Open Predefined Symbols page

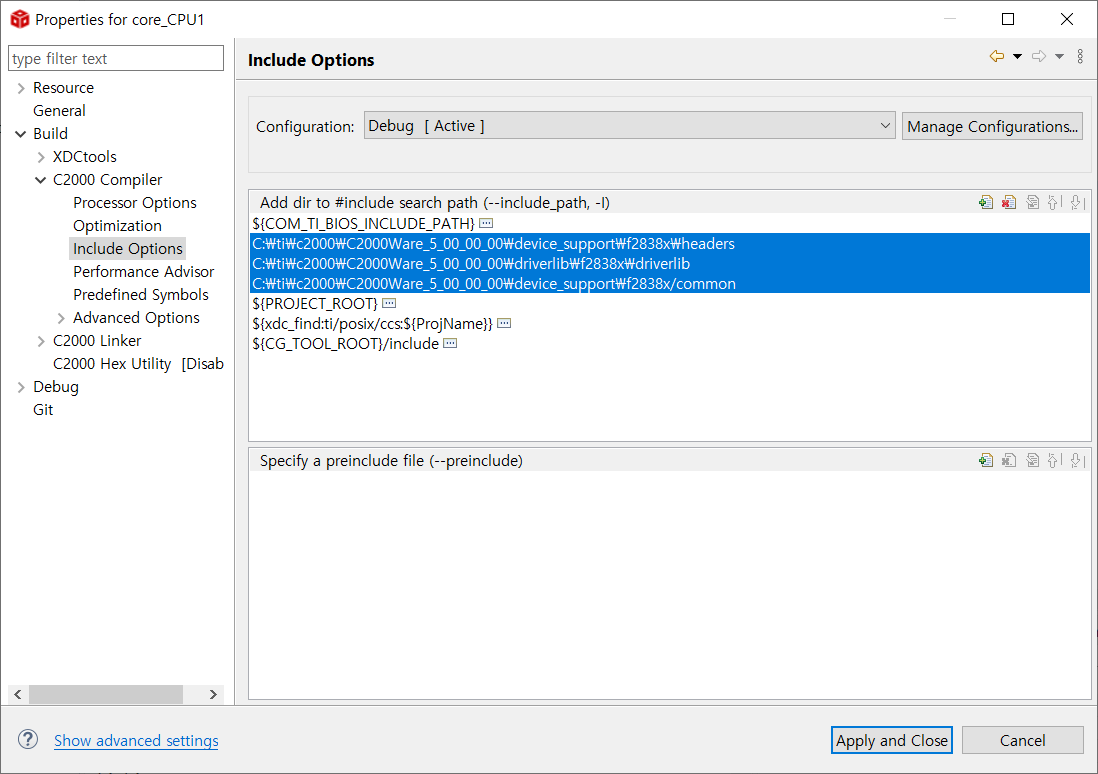pos(141,295)
